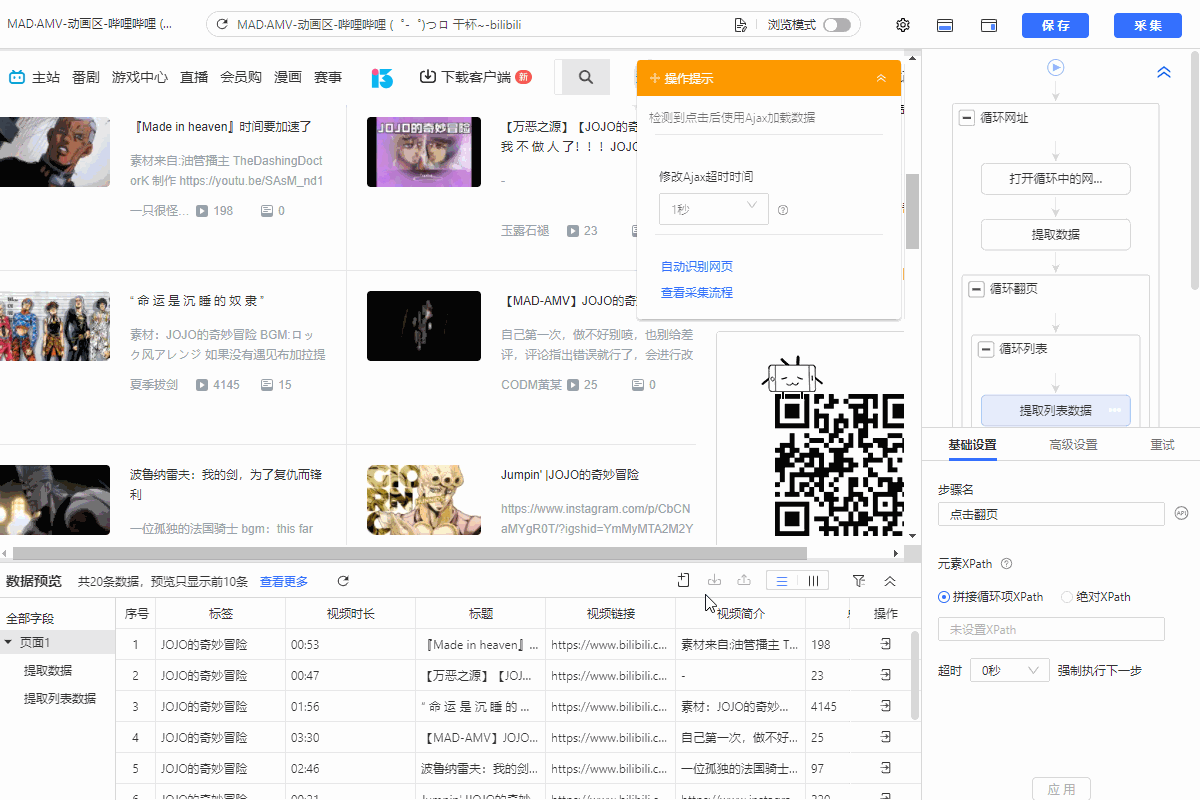Collapse the 循环翻页 loop node
Image resolution: width=1200 pixels, height=800 pixels.
tap(976, 289)
